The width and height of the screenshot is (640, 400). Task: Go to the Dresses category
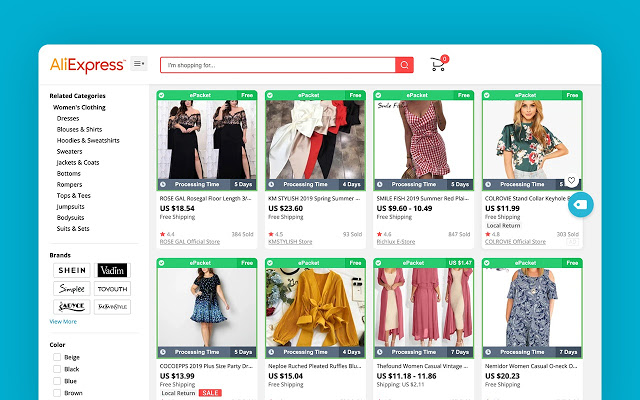coord(68,118)
